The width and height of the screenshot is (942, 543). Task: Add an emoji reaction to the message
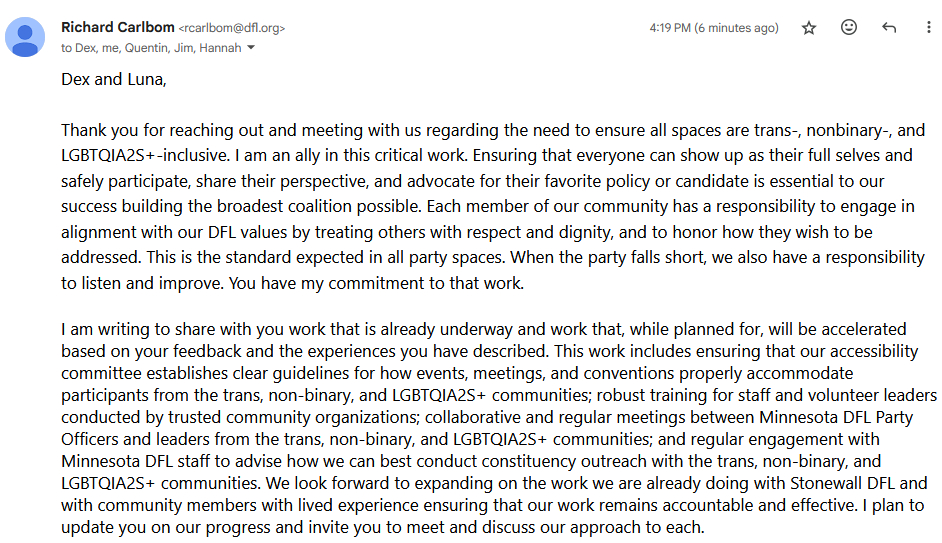tap(849, 28)
